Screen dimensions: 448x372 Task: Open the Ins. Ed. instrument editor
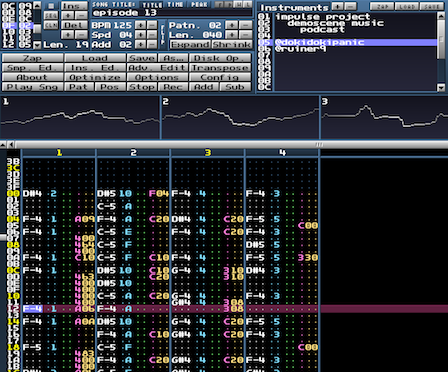pyautogui.click(x=95, y=68)
